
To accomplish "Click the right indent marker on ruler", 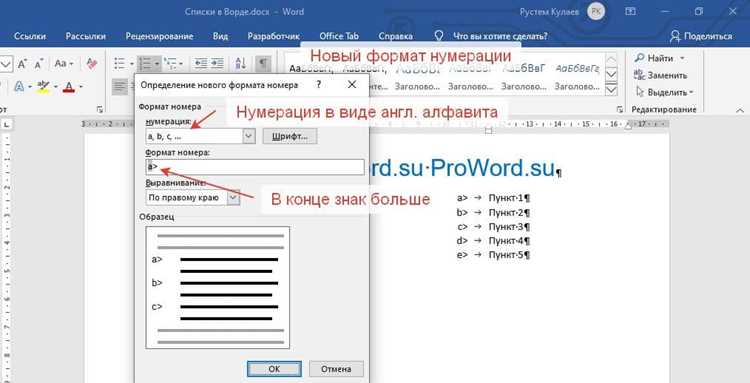I will point(628,126).
